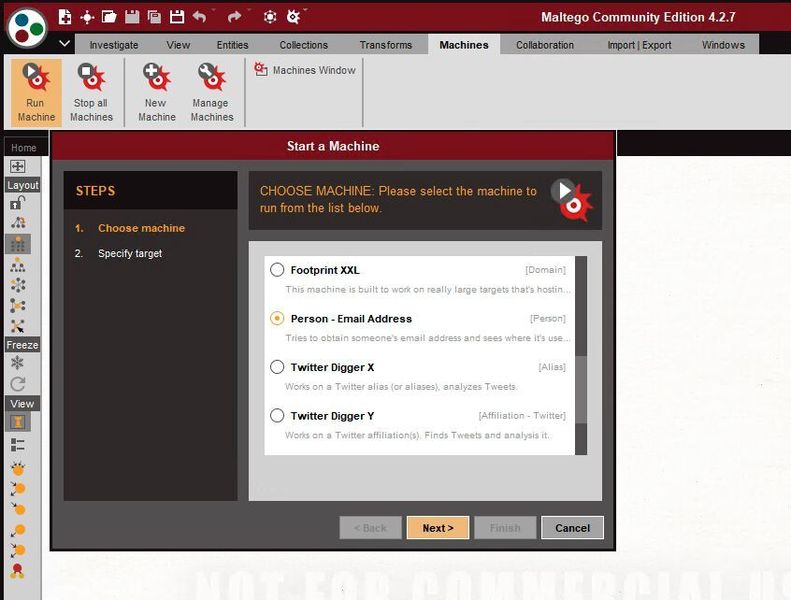Click the [Domain] tag on Footprint XXL
The width and height of the screenshot is (791, 600).
coord(545,269)
